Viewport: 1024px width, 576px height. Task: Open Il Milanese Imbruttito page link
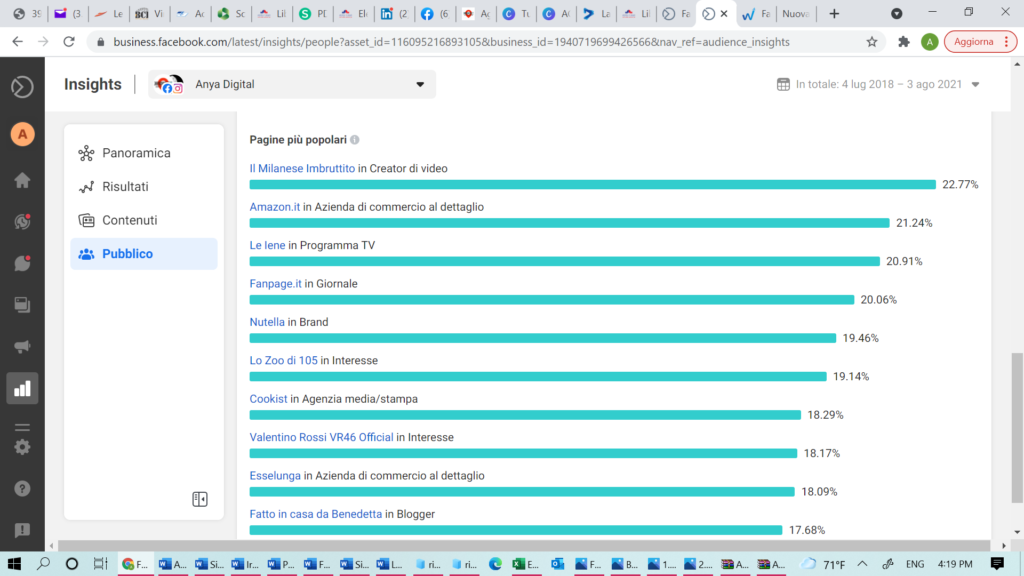[x=302, y=168]
